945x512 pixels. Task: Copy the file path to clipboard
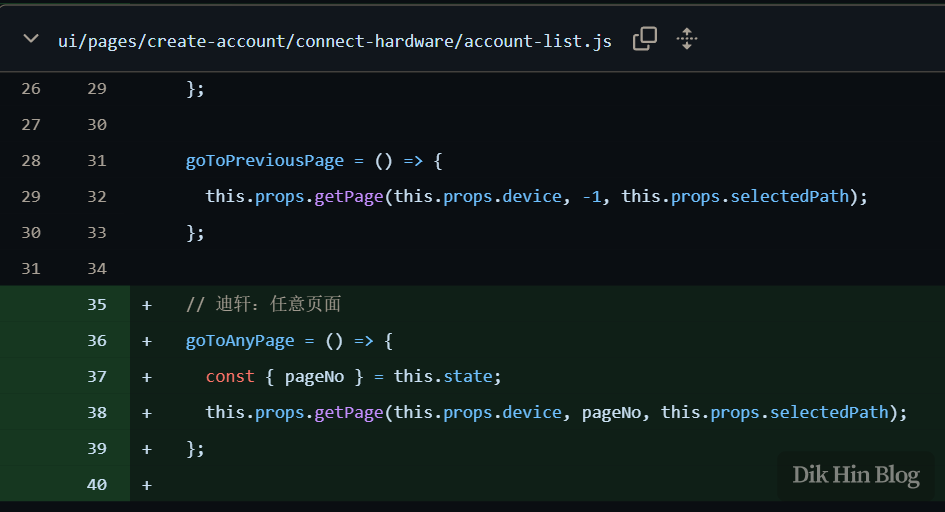pos(645,39)
